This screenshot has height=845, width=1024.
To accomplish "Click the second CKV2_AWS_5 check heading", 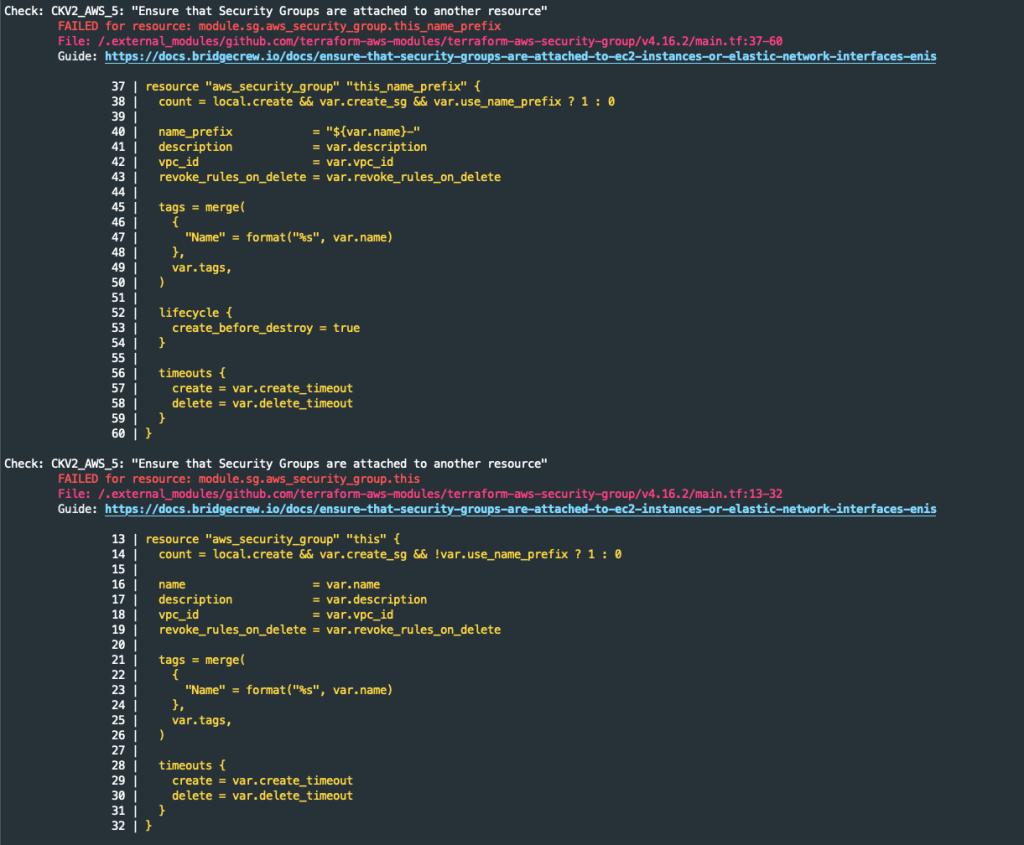I will tap(276, 464).
